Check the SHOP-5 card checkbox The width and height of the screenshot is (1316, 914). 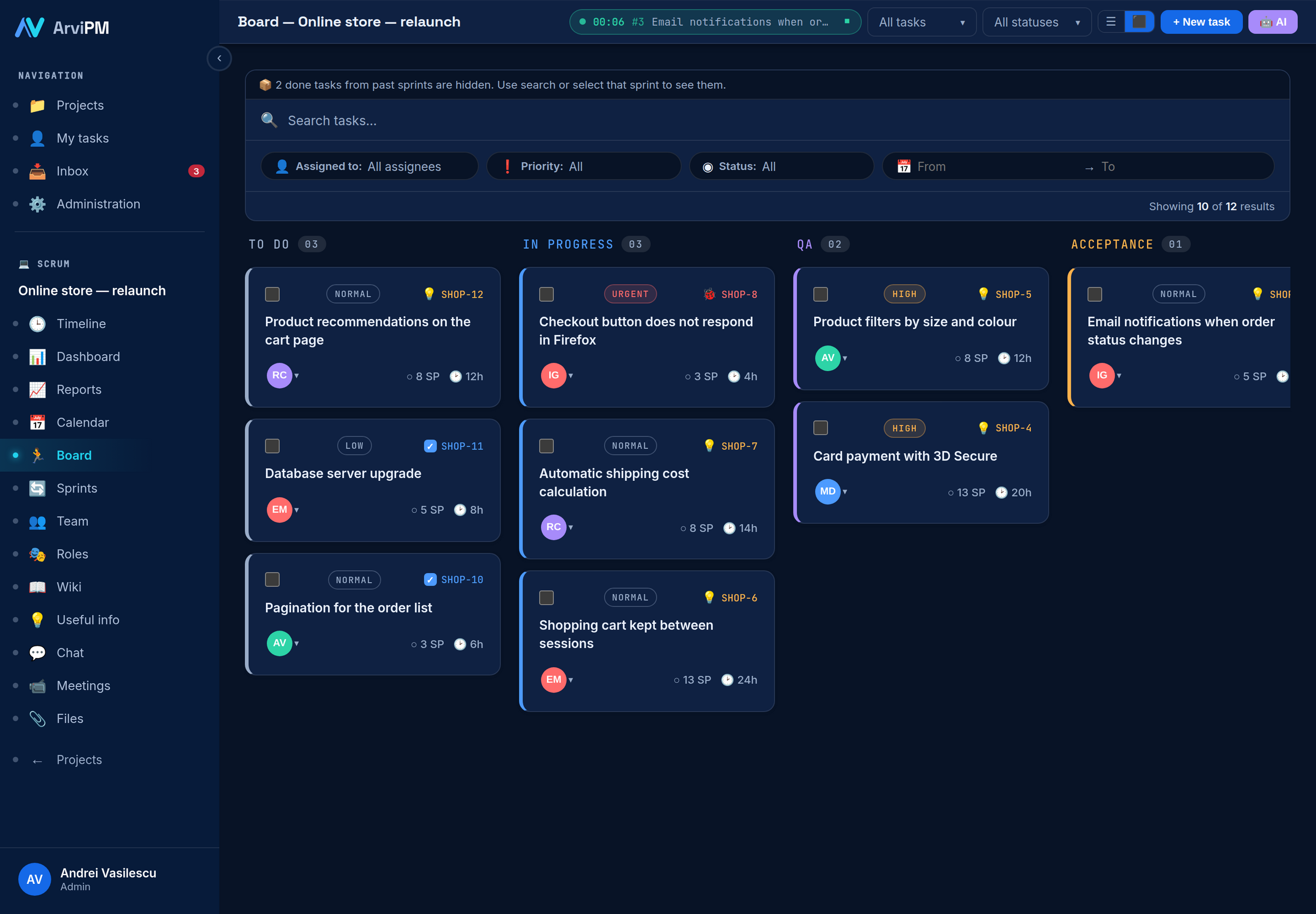click(821, 294)
